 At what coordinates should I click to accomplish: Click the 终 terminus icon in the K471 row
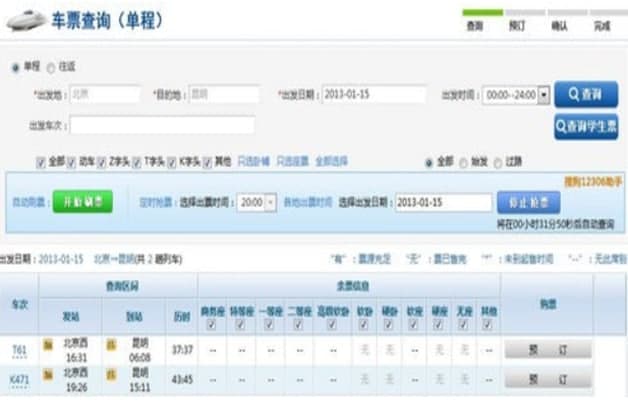[x=111, y=375]
